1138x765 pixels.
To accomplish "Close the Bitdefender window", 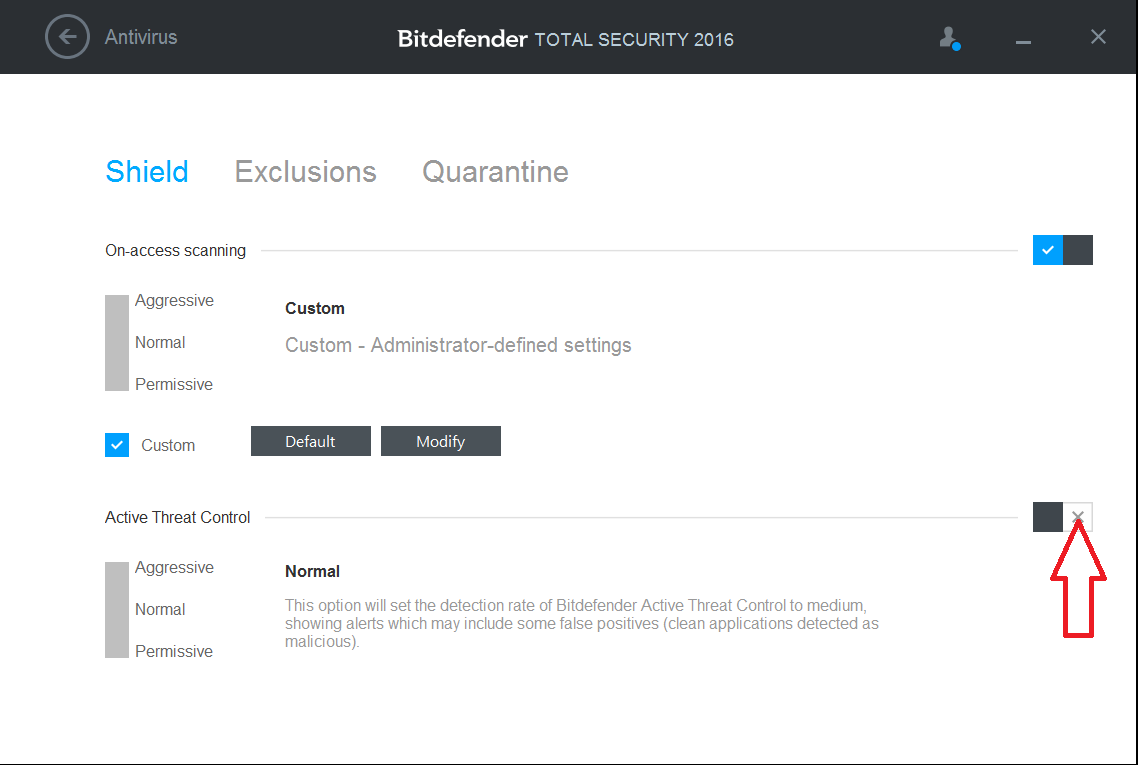I will (1098, 36).
